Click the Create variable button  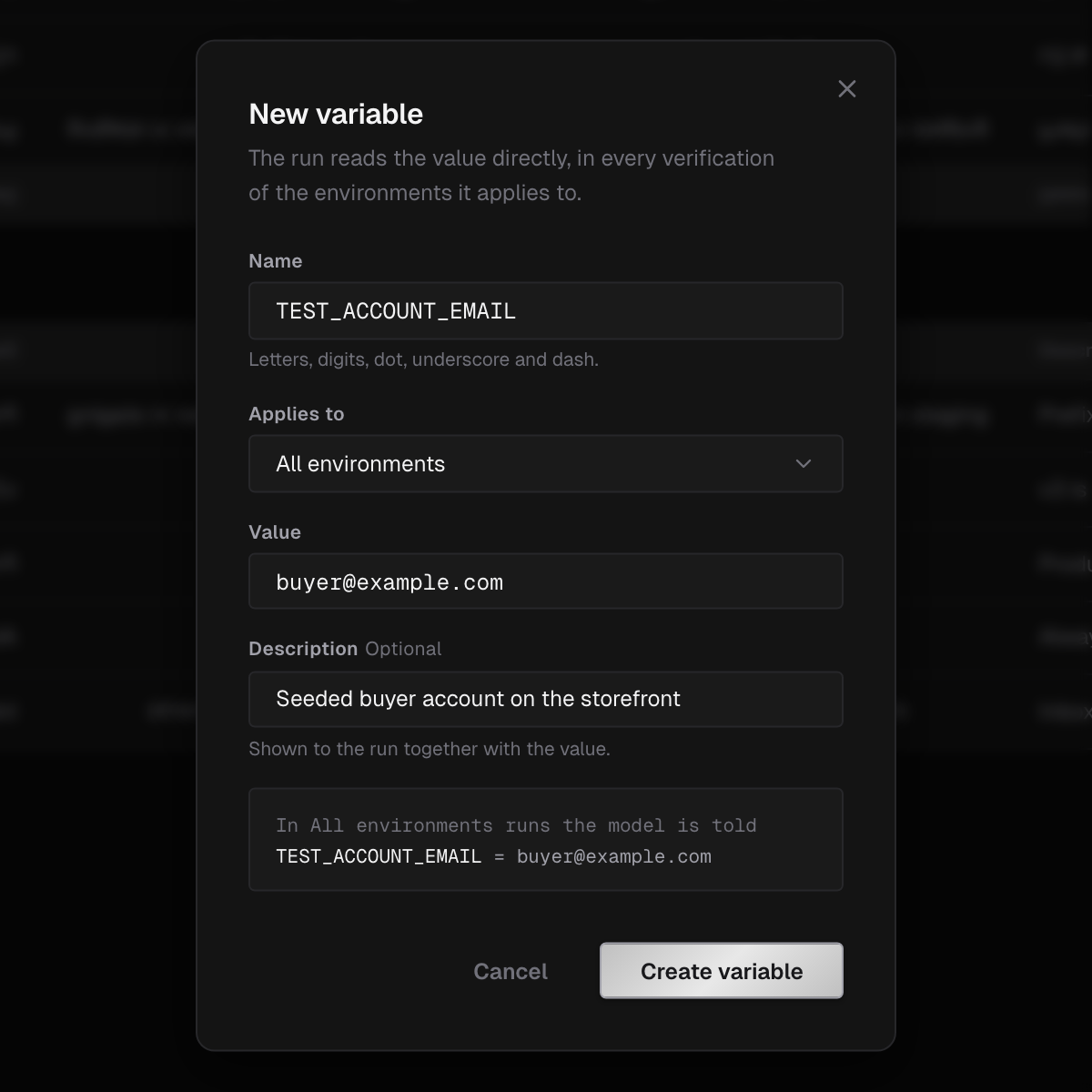tap(722, 971)
